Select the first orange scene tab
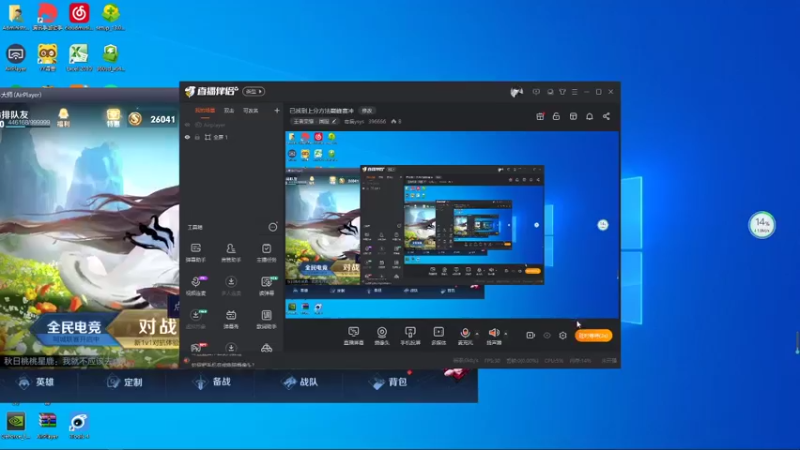This screenshot has height=450, width=800. tap(205, 111)
